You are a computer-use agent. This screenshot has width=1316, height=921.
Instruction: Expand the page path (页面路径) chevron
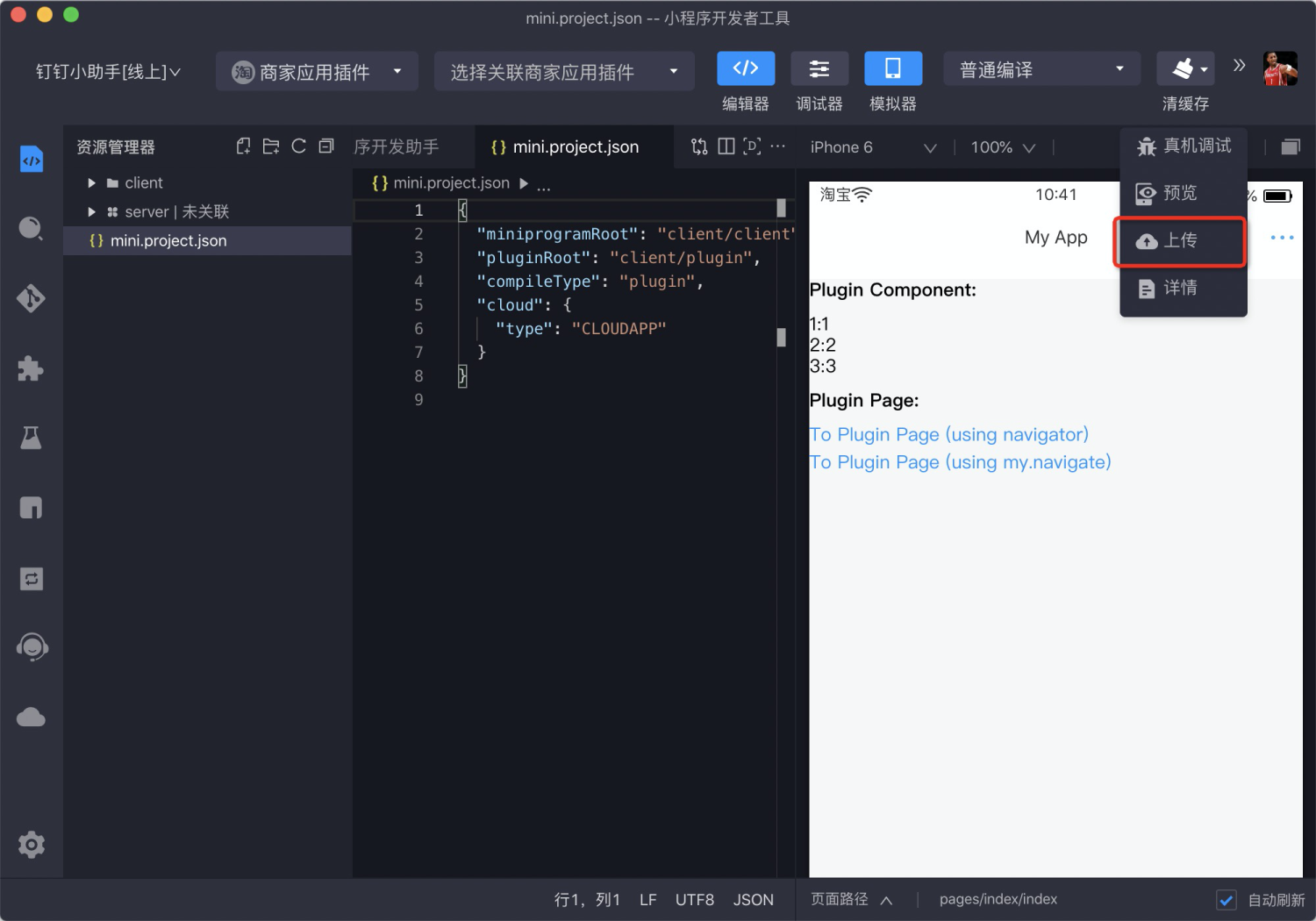point(886,900)
